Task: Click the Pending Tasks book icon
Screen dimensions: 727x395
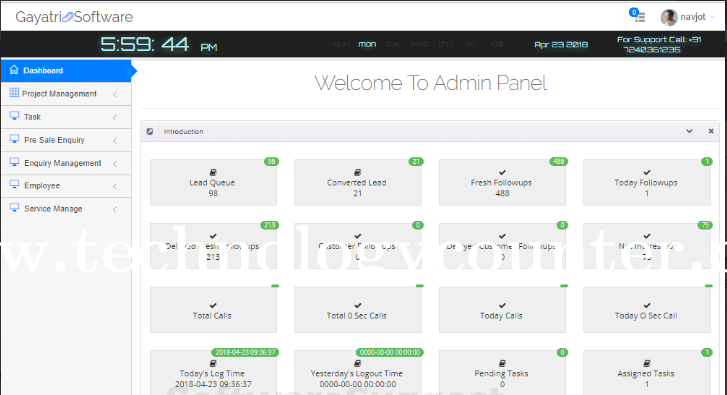Action: coord(502,363)
